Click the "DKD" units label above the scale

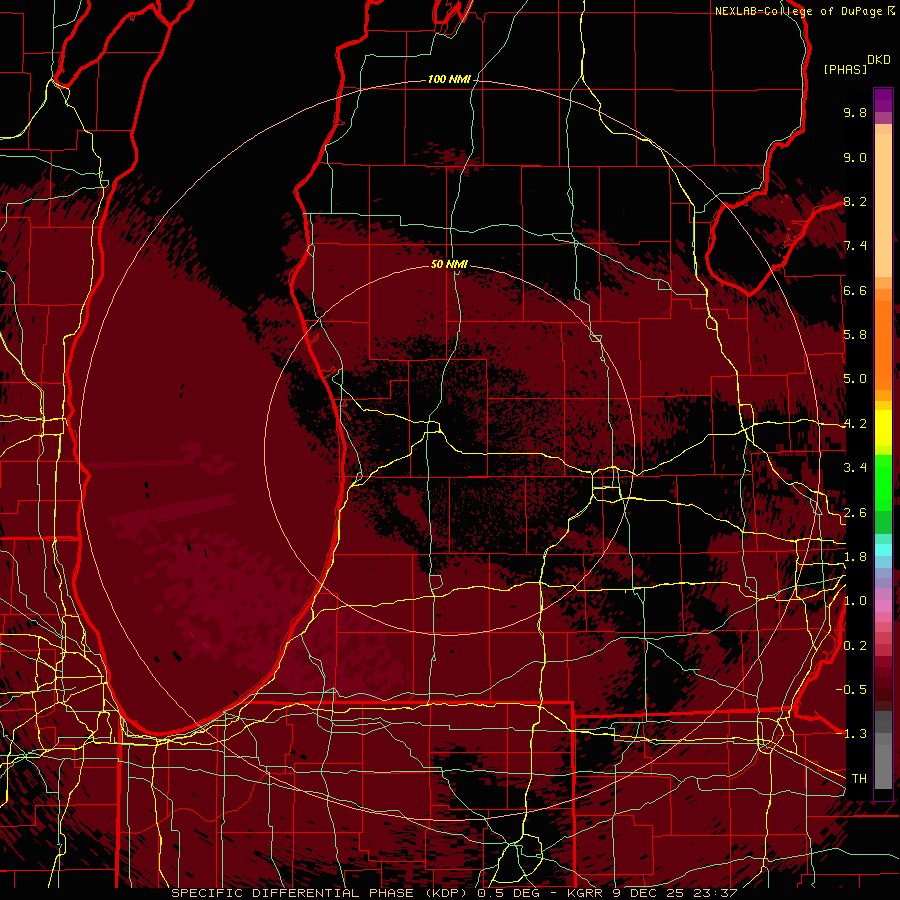(x=879, y=60)
